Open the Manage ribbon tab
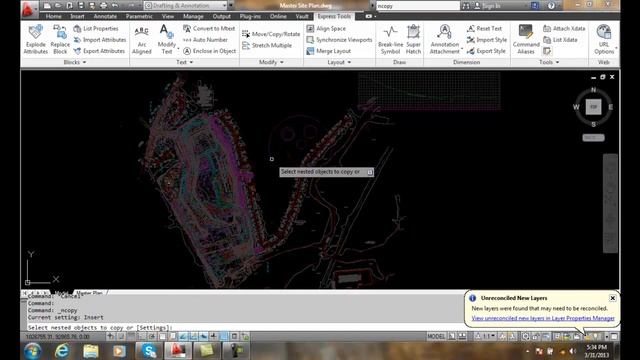The image size is (640, 360). point(193,16)
